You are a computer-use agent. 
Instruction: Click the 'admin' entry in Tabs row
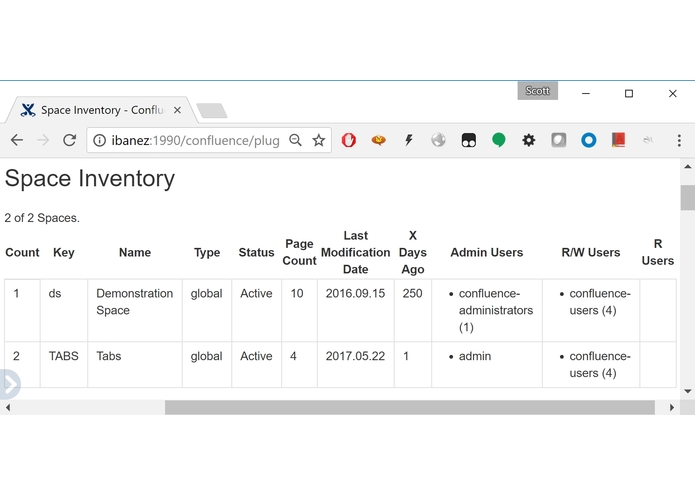click(x=475, y=356)
